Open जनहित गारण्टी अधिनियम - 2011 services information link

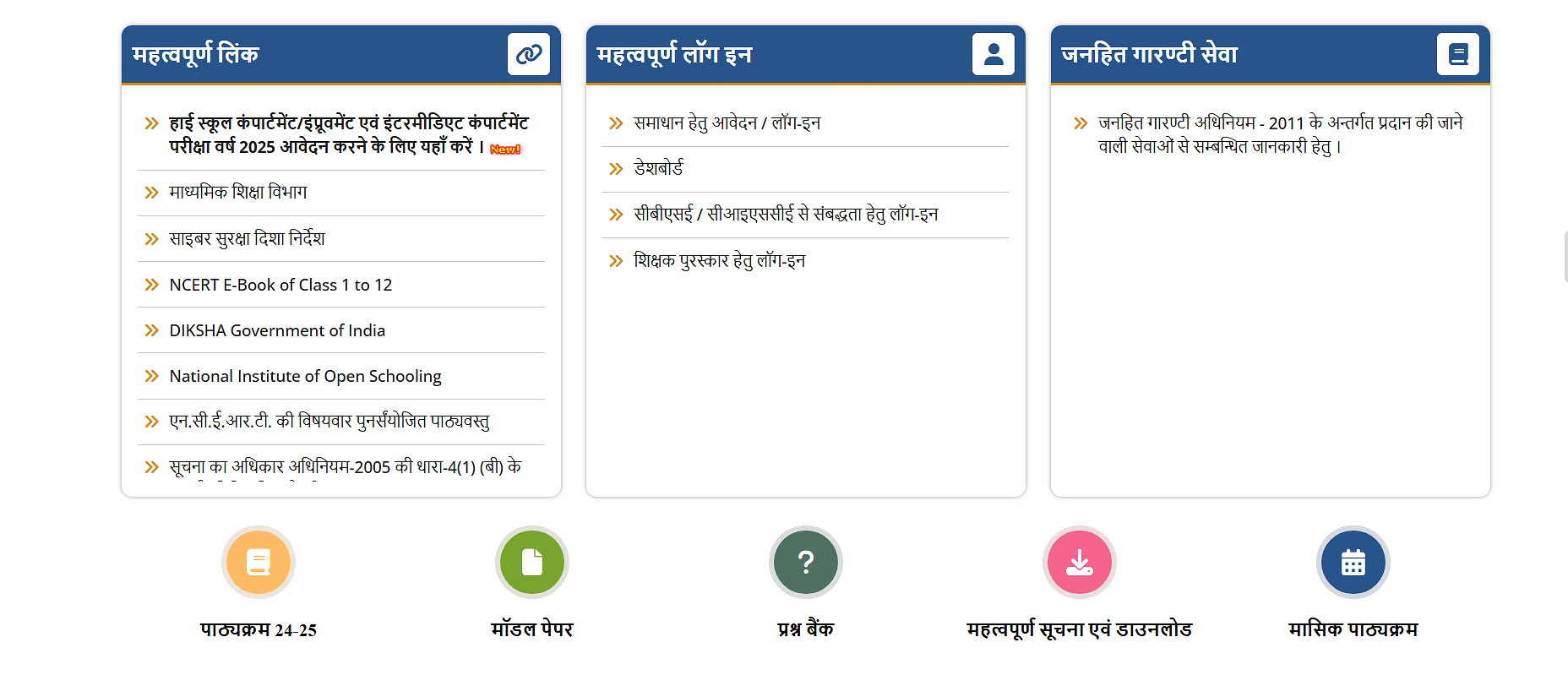(1281, 135)
